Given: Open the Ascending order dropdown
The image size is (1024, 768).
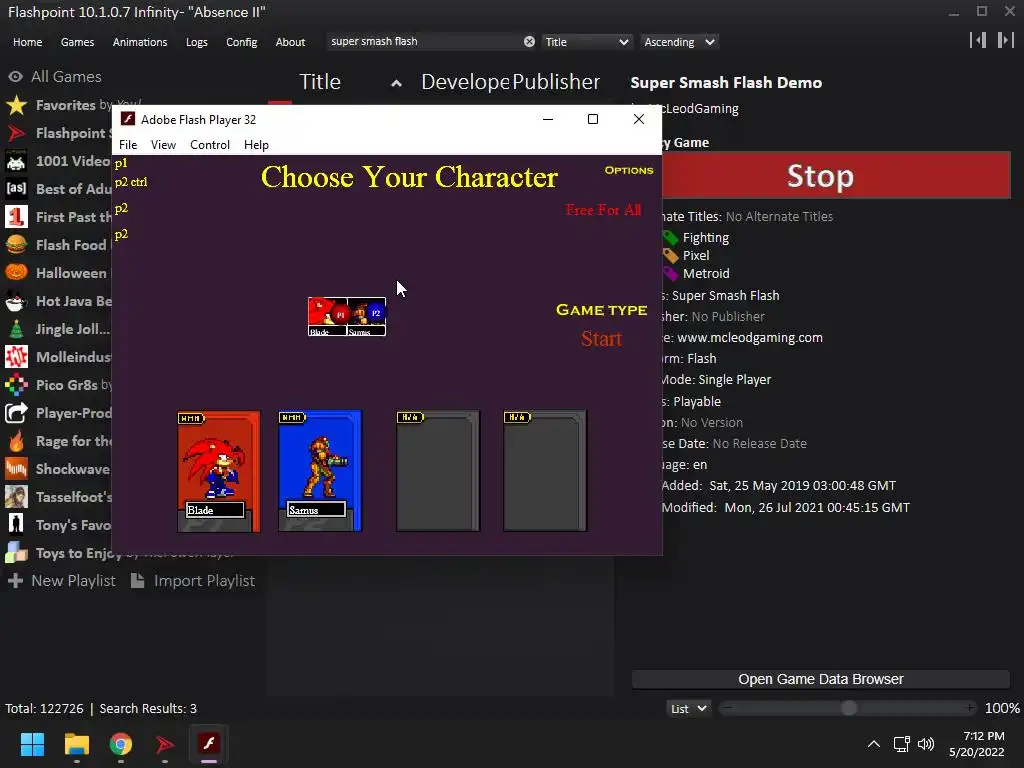Looking at the screenshot, I should tap(679, 42).
